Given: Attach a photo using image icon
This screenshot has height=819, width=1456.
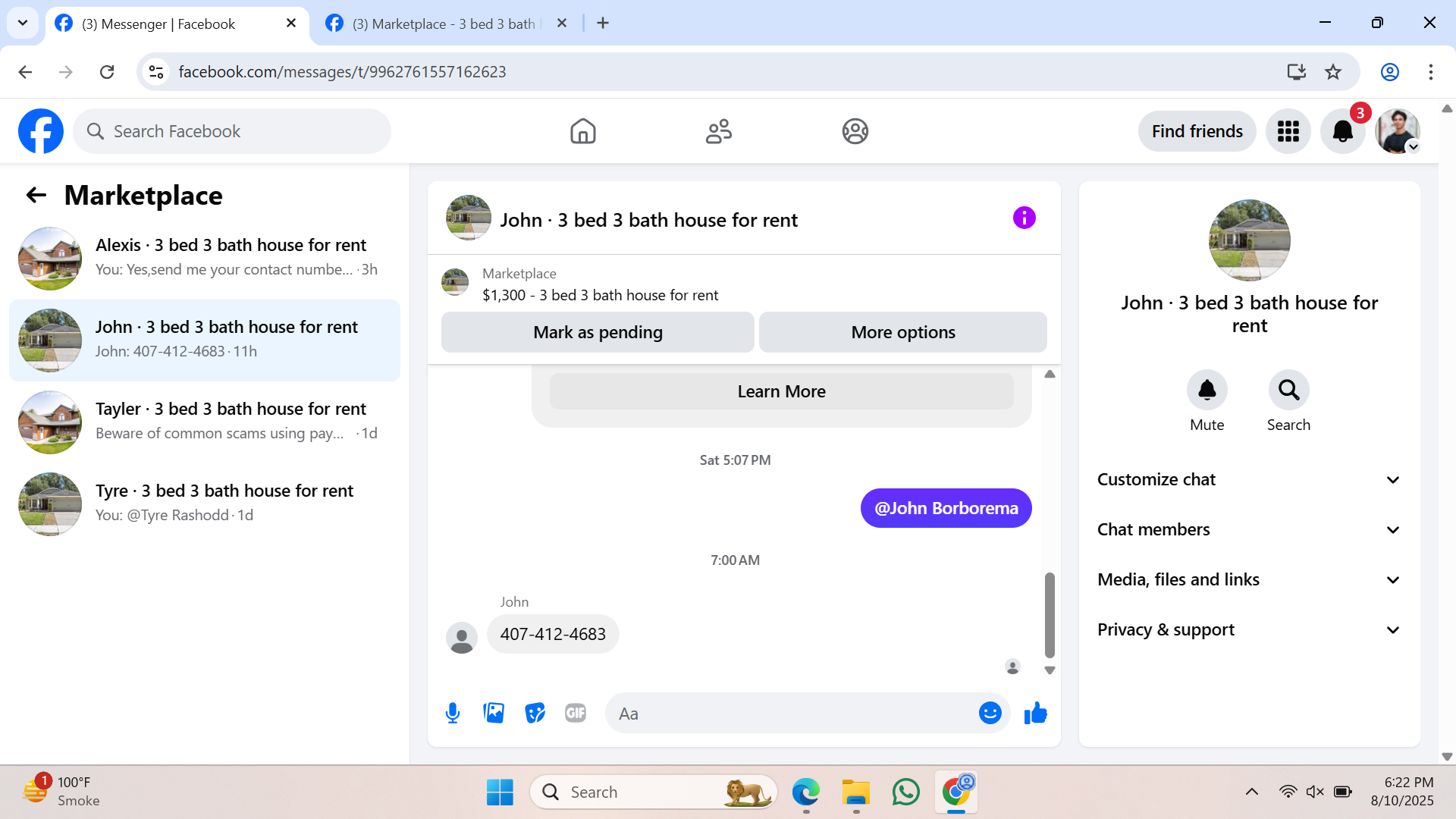Looking at the screenshot, I should click(494, 713).
